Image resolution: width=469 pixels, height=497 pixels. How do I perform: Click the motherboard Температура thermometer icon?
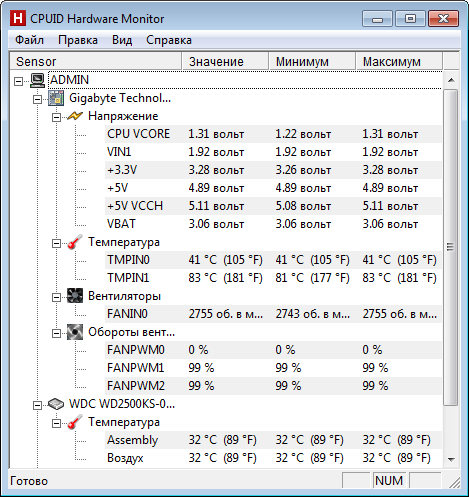pos(75,242)
